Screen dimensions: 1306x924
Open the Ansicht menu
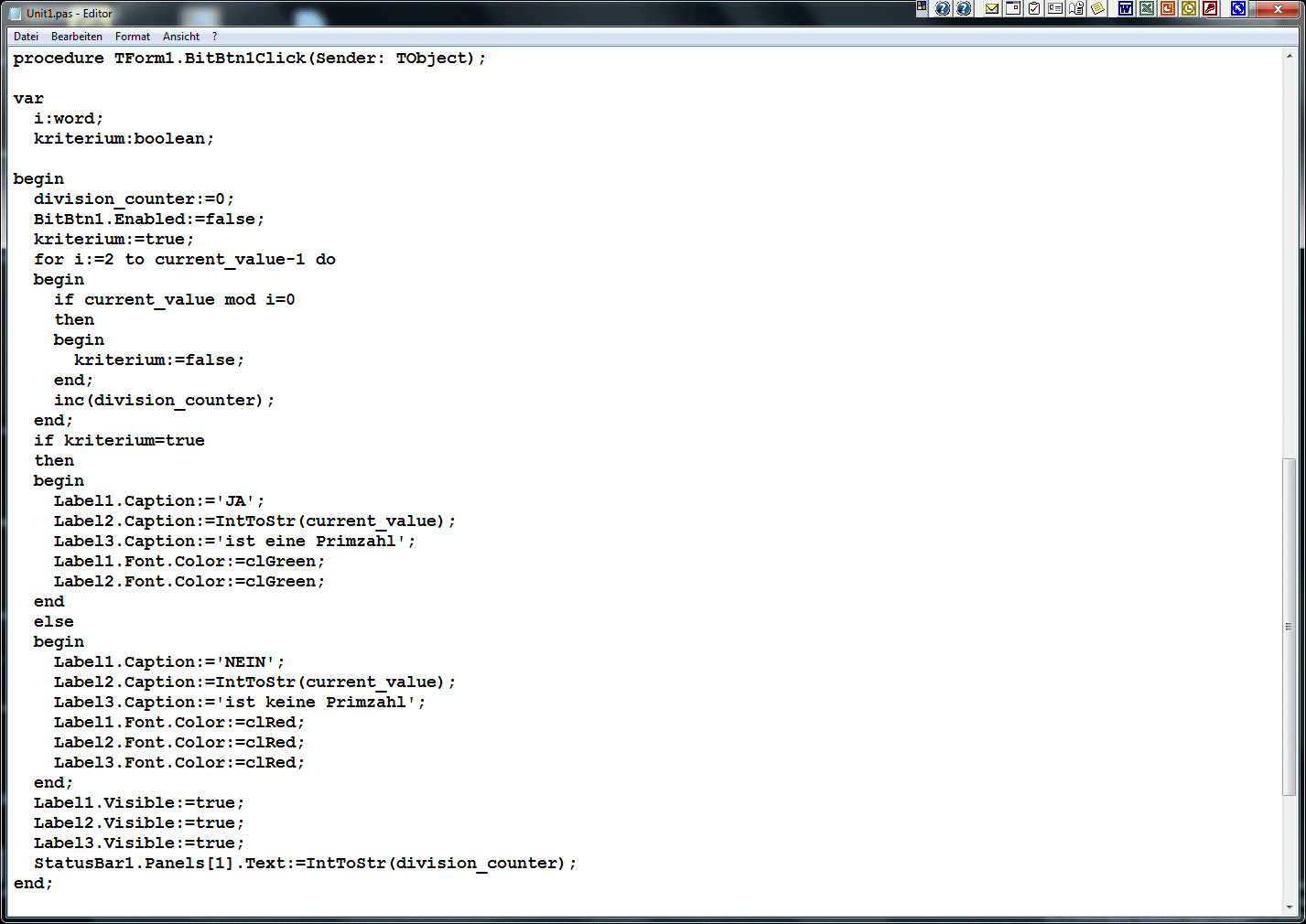click(x=181, y=37)
